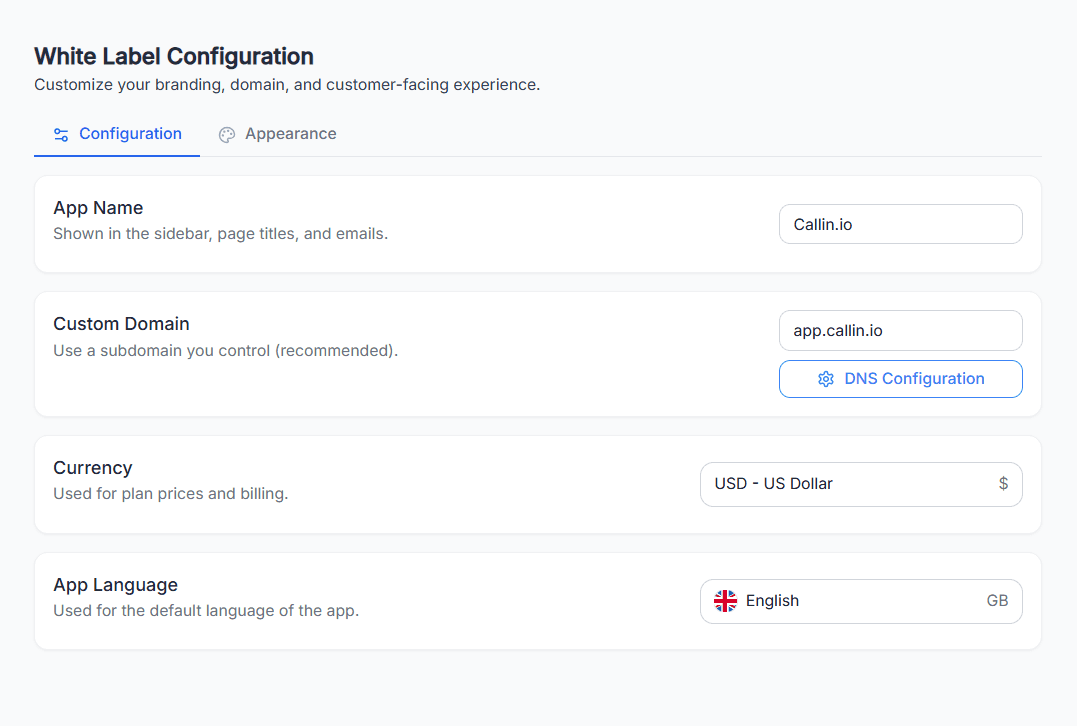
Task: Focus the App Name field containing Callin.io
Action: [900, 224]
